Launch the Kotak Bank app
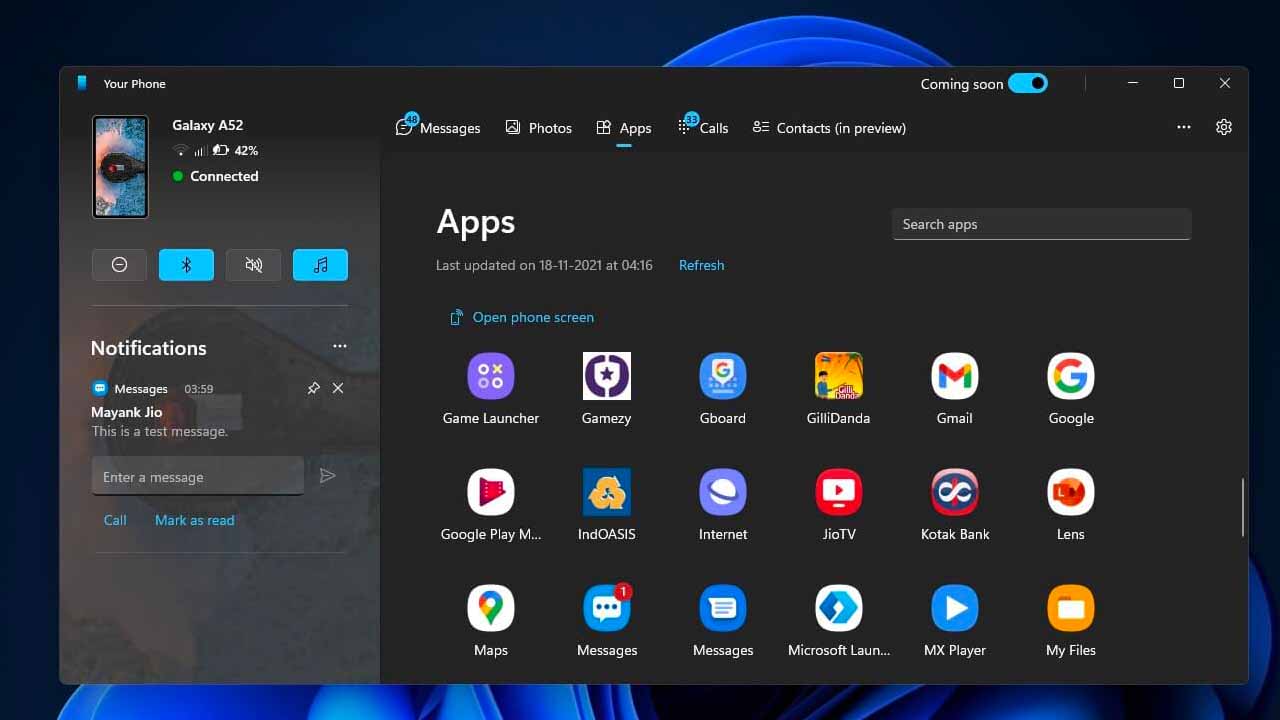1280x720 pixels. coord(955,493)
